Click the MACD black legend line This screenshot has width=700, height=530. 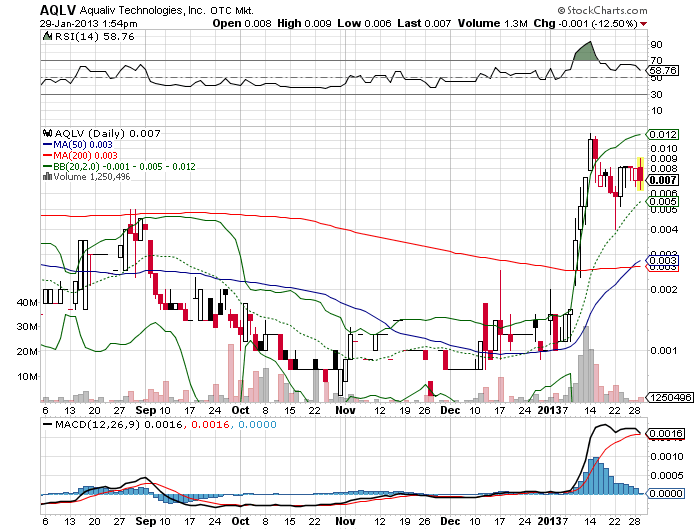coord(47,425)
